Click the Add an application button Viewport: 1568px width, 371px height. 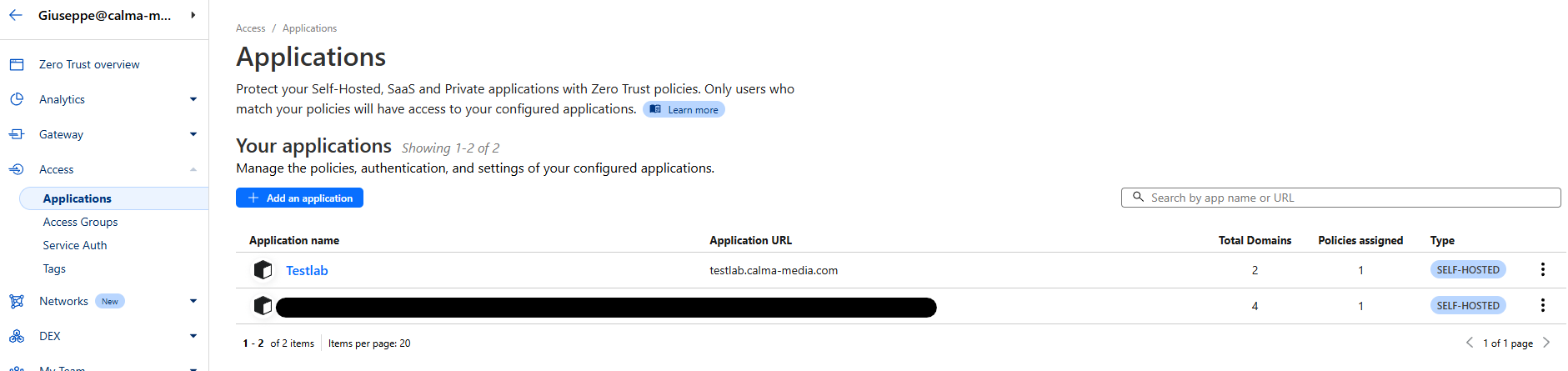pos(299,198)
